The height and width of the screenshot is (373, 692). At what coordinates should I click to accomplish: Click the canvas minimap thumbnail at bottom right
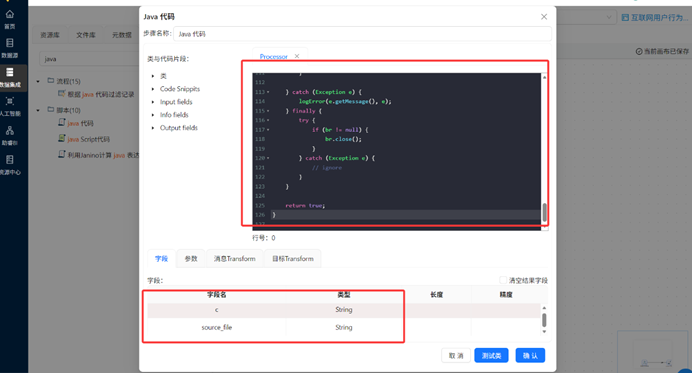[654, 351]
